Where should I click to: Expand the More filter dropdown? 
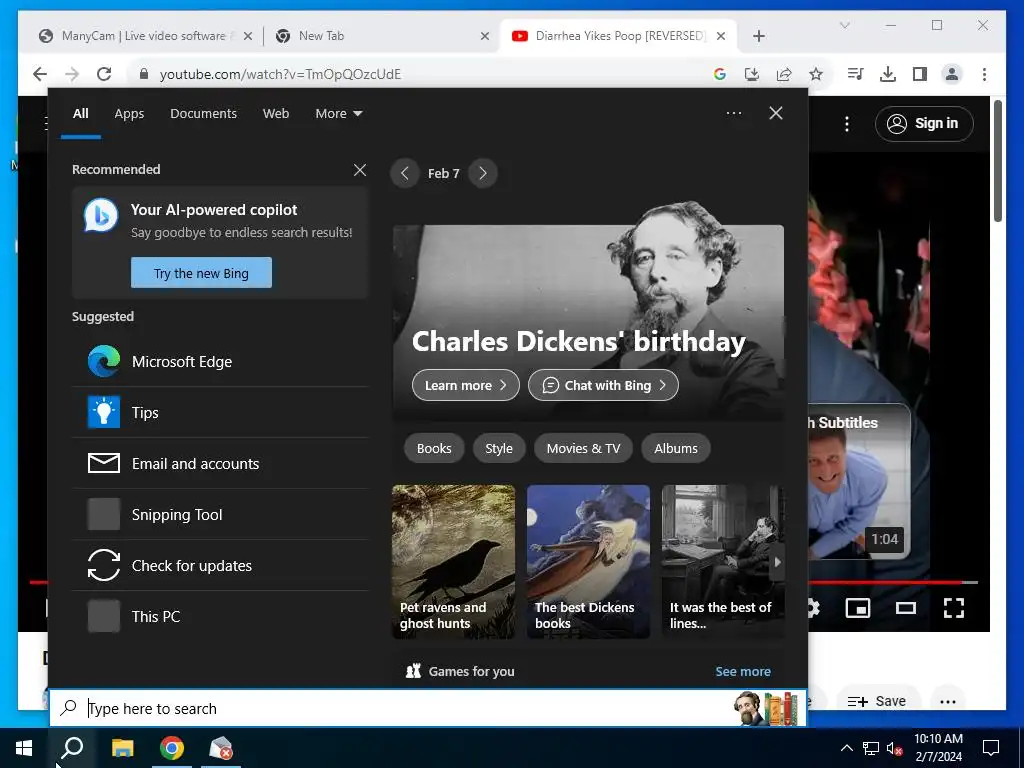point(338,114)
